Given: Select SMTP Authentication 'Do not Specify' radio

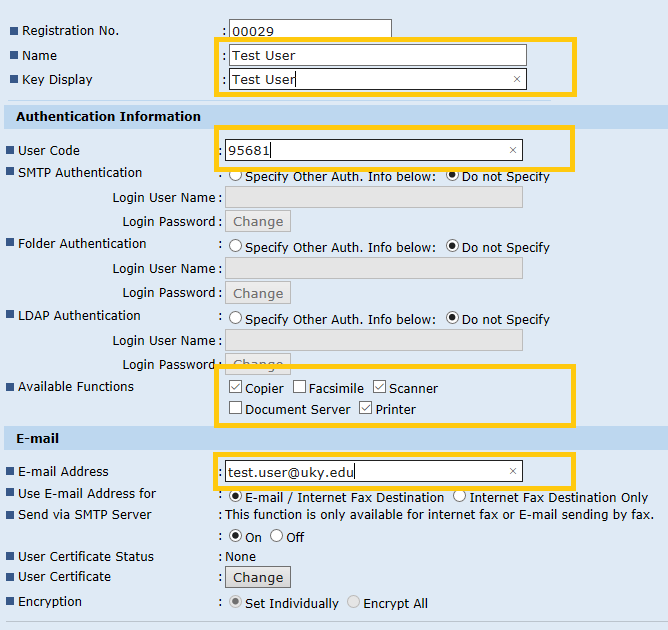Looking at the screenshot, I should (x=452, y=175).
